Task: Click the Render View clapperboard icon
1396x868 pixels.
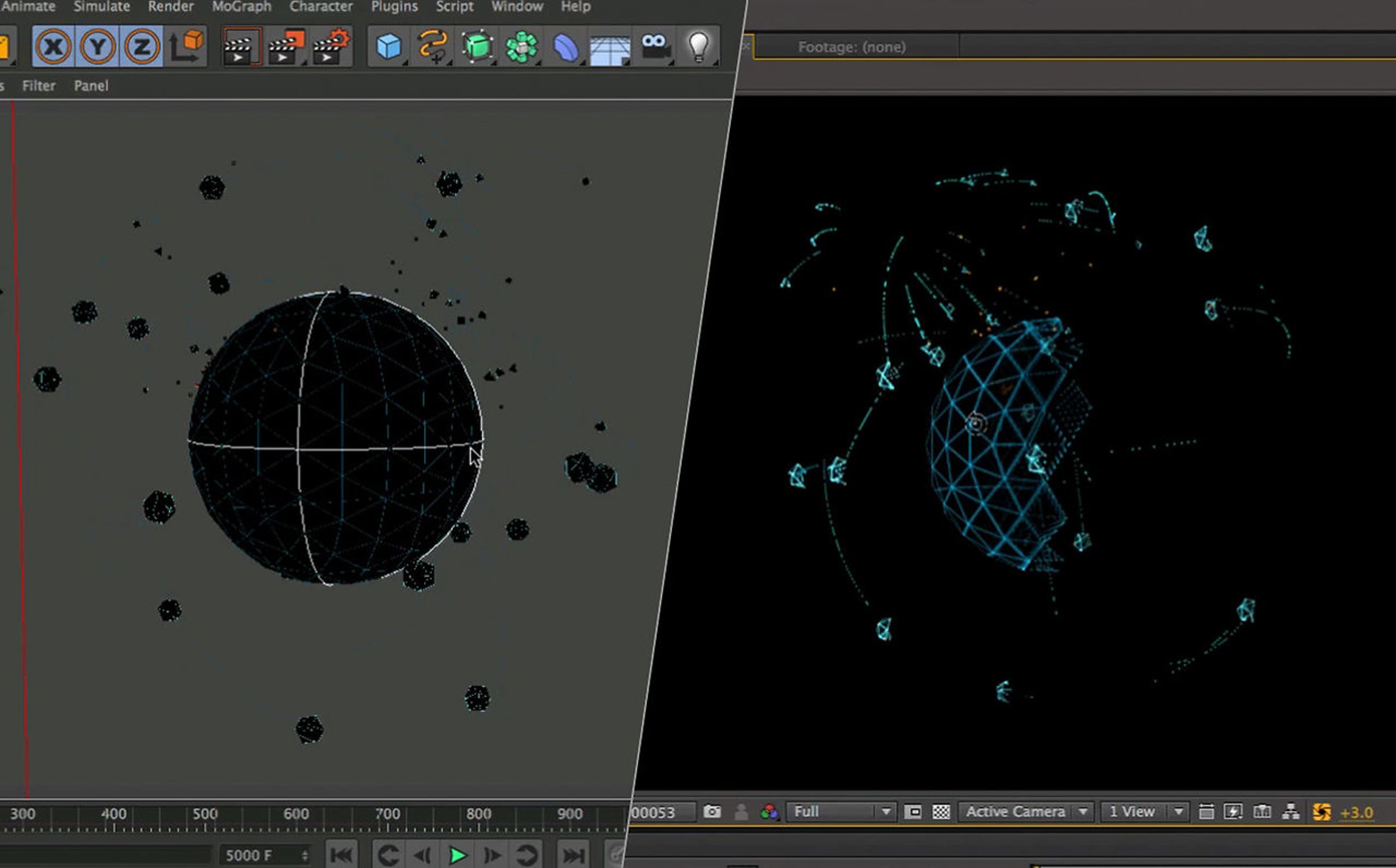Action: [241, 47]
